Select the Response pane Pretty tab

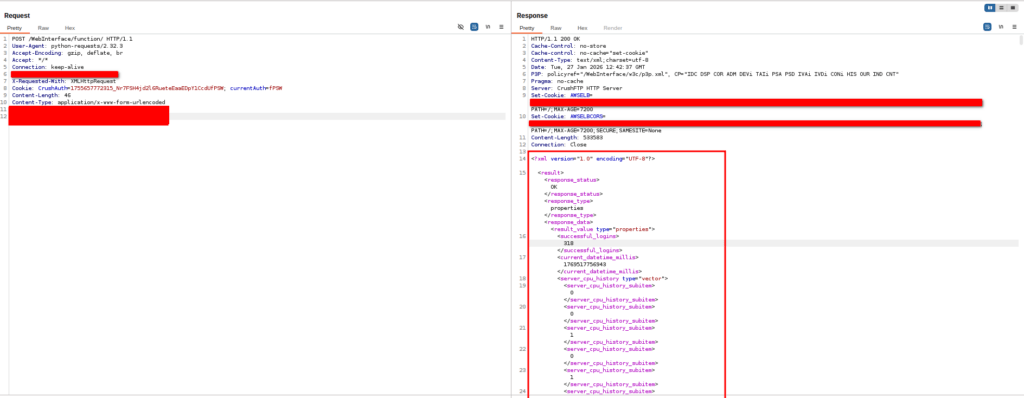527,28
